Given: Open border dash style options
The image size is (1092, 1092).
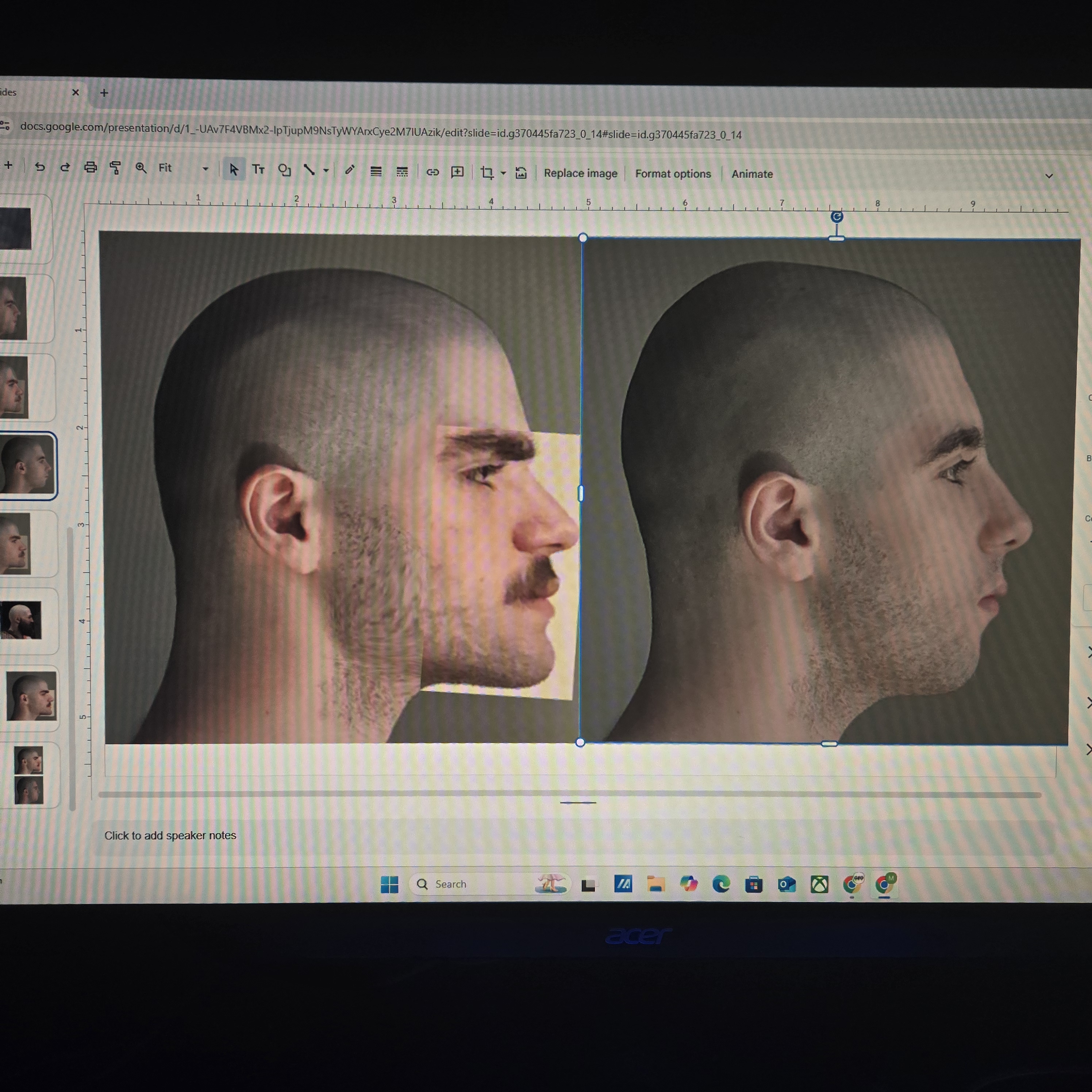Looking at the screenshot, I should (x=402, y=172).
